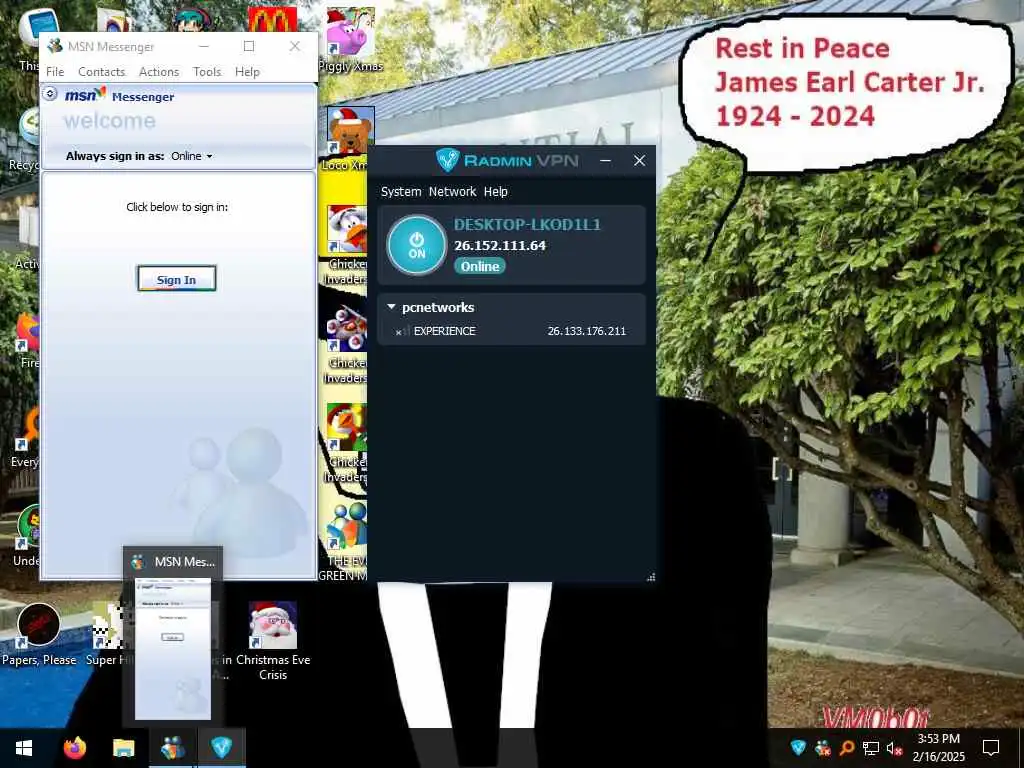
Task: Open the Super desktop shortcut icon
Action: coord(107,635)
